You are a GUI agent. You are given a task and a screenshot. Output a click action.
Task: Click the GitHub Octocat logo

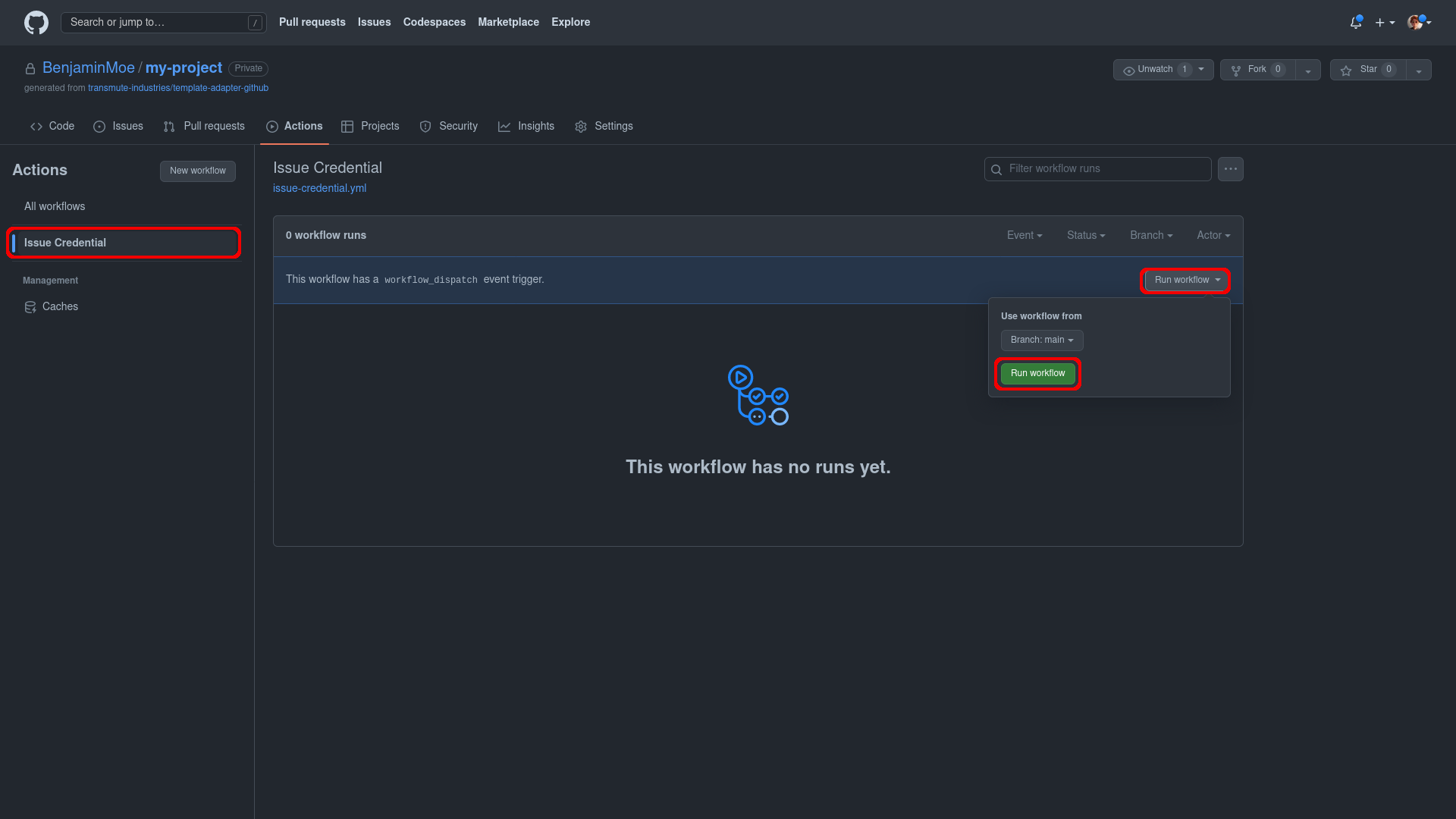(x=36, y=23)
